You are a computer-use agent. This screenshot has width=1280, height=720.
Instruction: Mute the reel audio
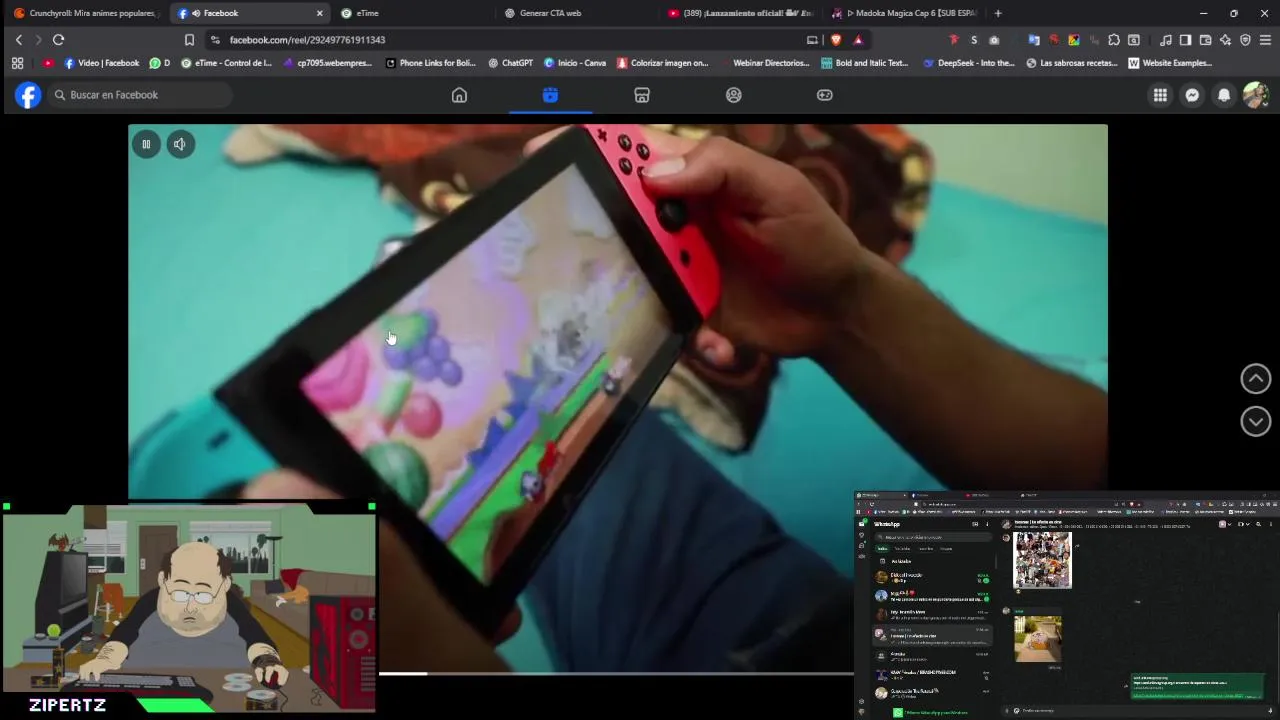pos(180,144)
